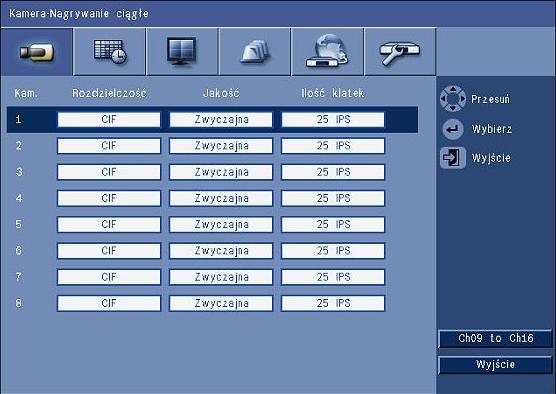Viewport: 556px width, 394px height.
Task: Set frame rate 25 IPS for camera 2
Action: click(x=333, y=146)
